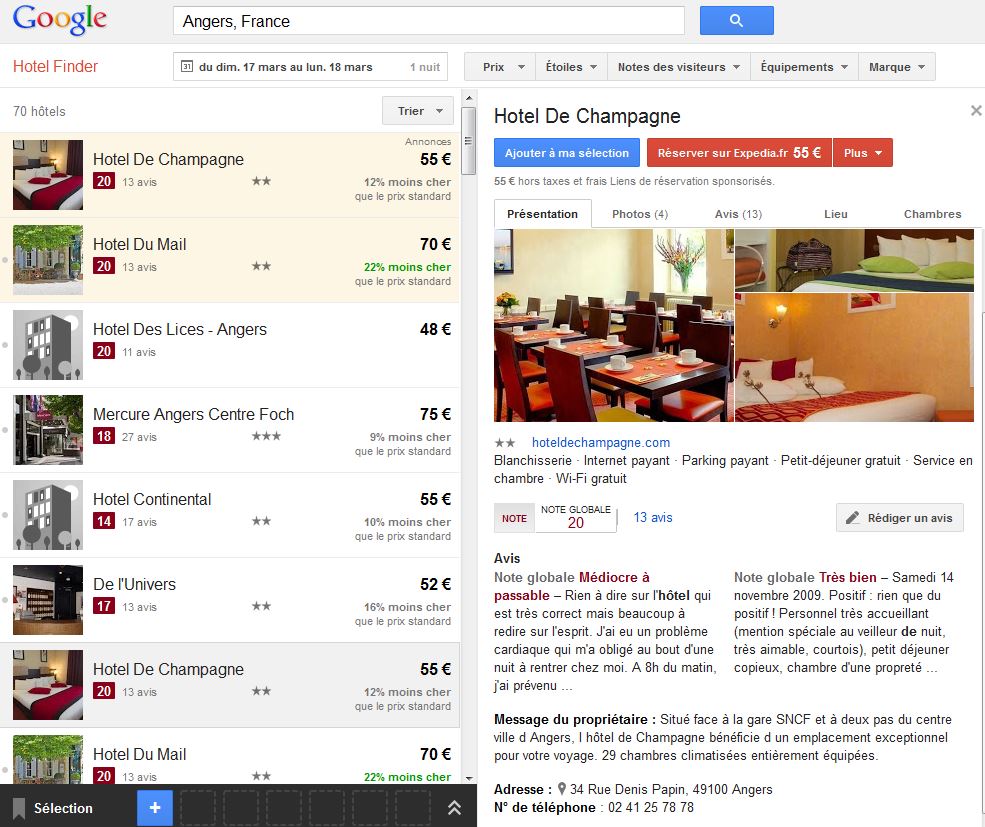Switch to the Avis (13) tab

click(x=738, y=214)
